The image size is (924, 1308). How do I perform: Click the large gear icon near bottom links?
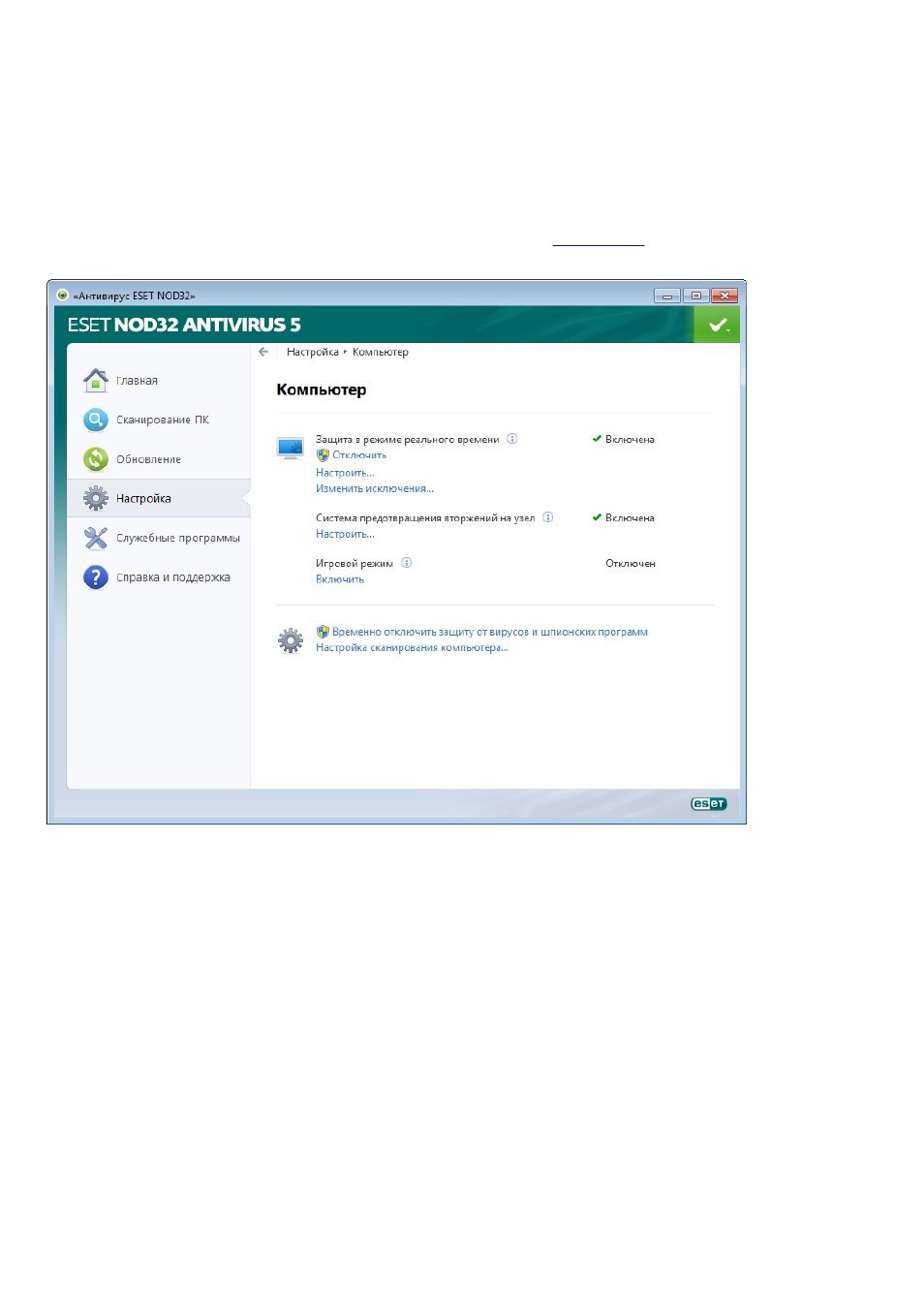coord(291,640)
